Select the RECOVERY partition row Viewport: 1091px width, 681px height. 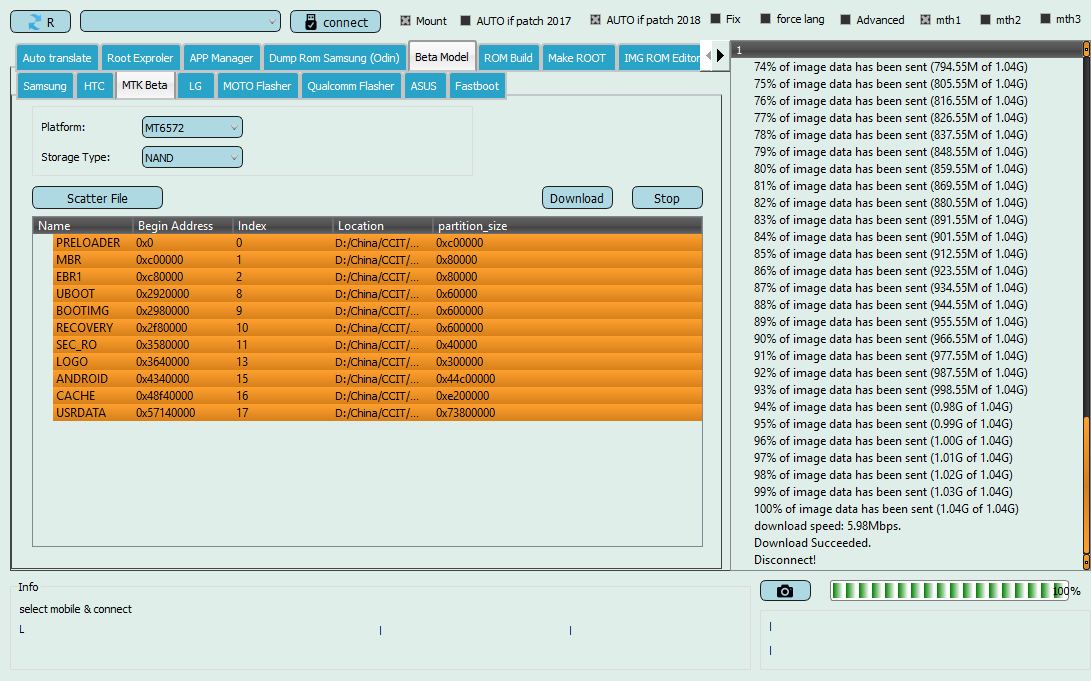point(377,328)
